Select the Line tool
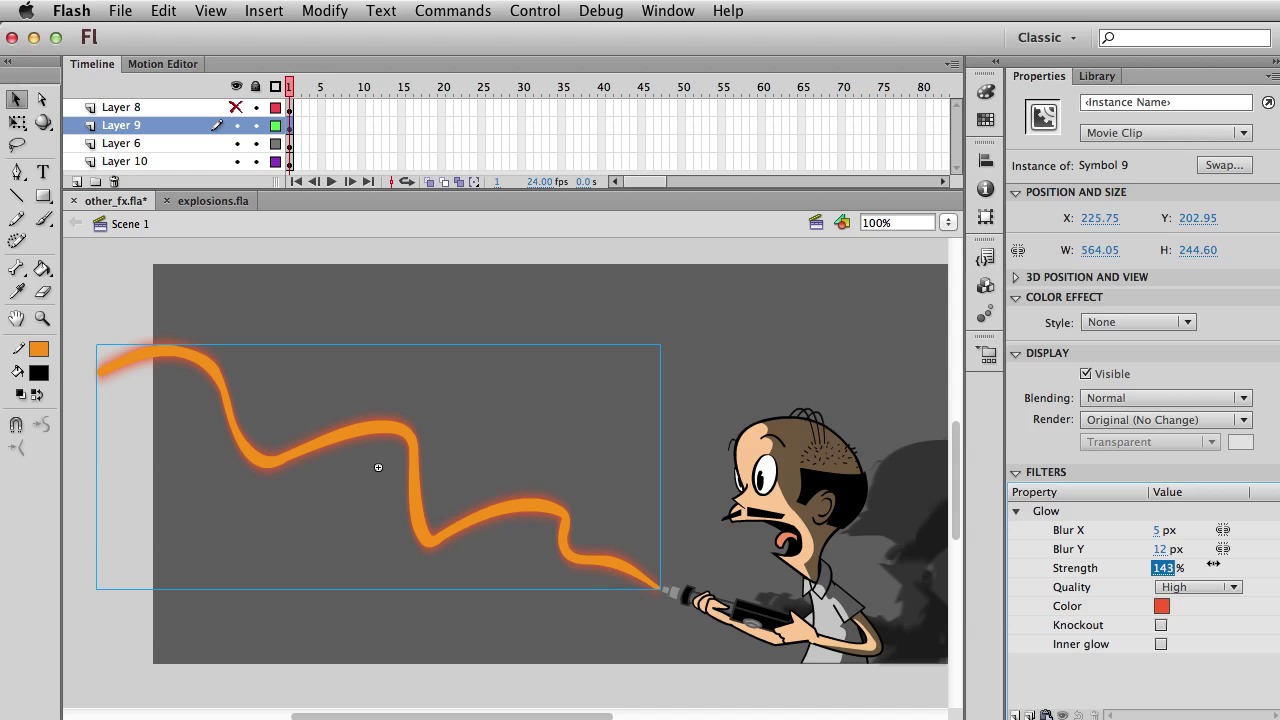Image resolution: width=1280 pixels, height=720 pixels. 17,196
